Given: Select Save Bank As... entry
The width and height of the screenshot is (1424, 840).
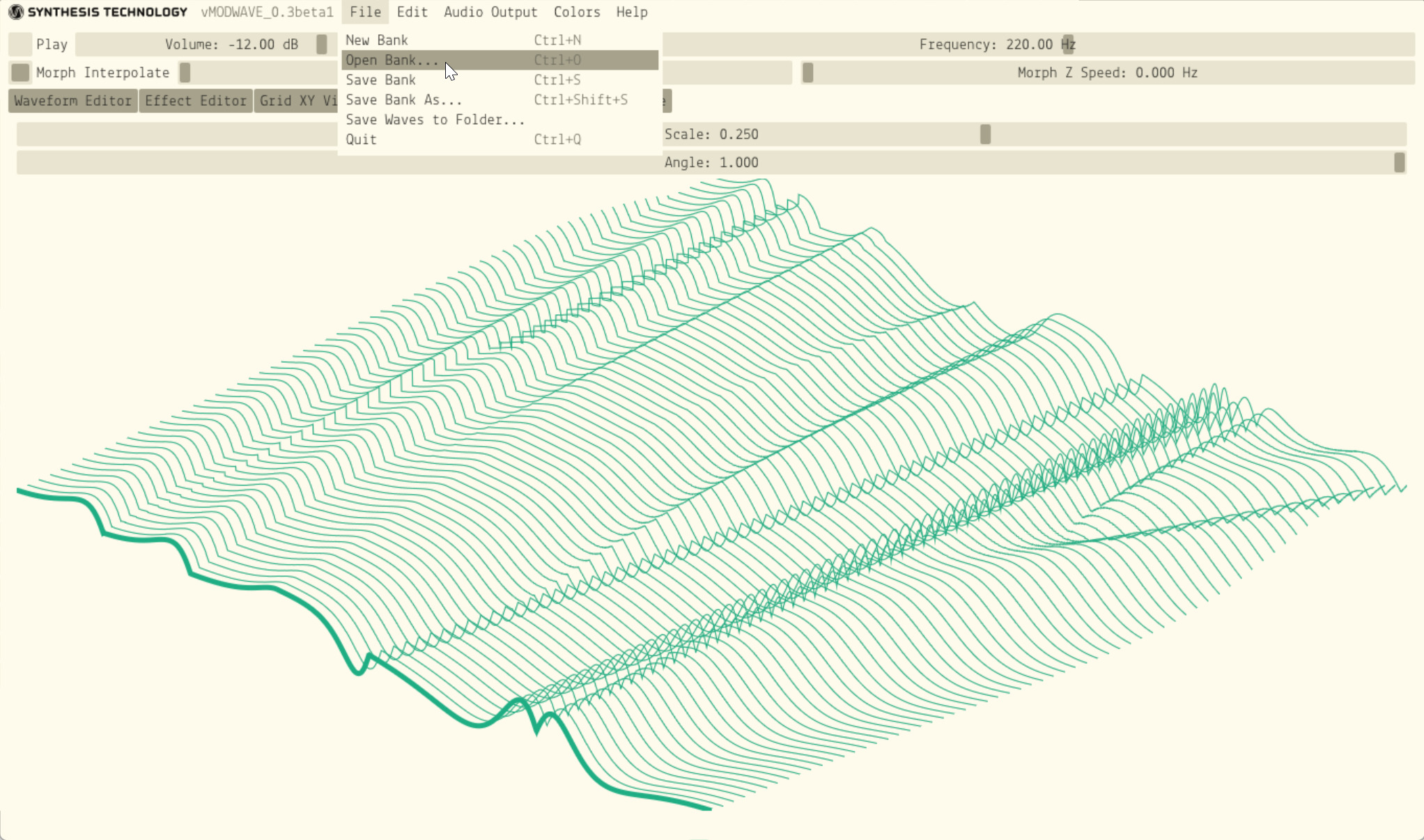Looking at the screenshot, I should coord(500,100).
